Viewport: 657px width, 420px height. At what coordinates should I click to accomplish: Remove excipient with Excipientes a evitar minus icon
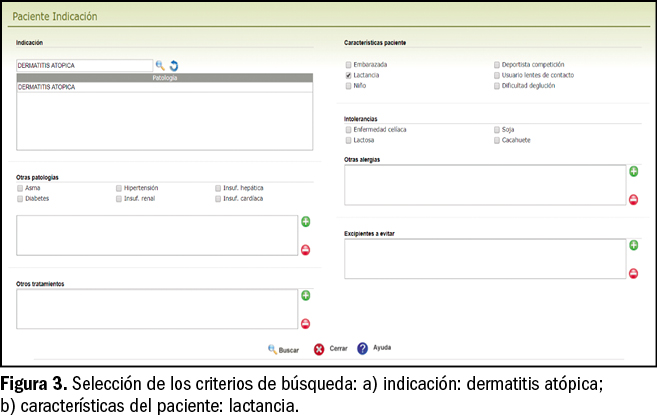click(x=633, y=273)
